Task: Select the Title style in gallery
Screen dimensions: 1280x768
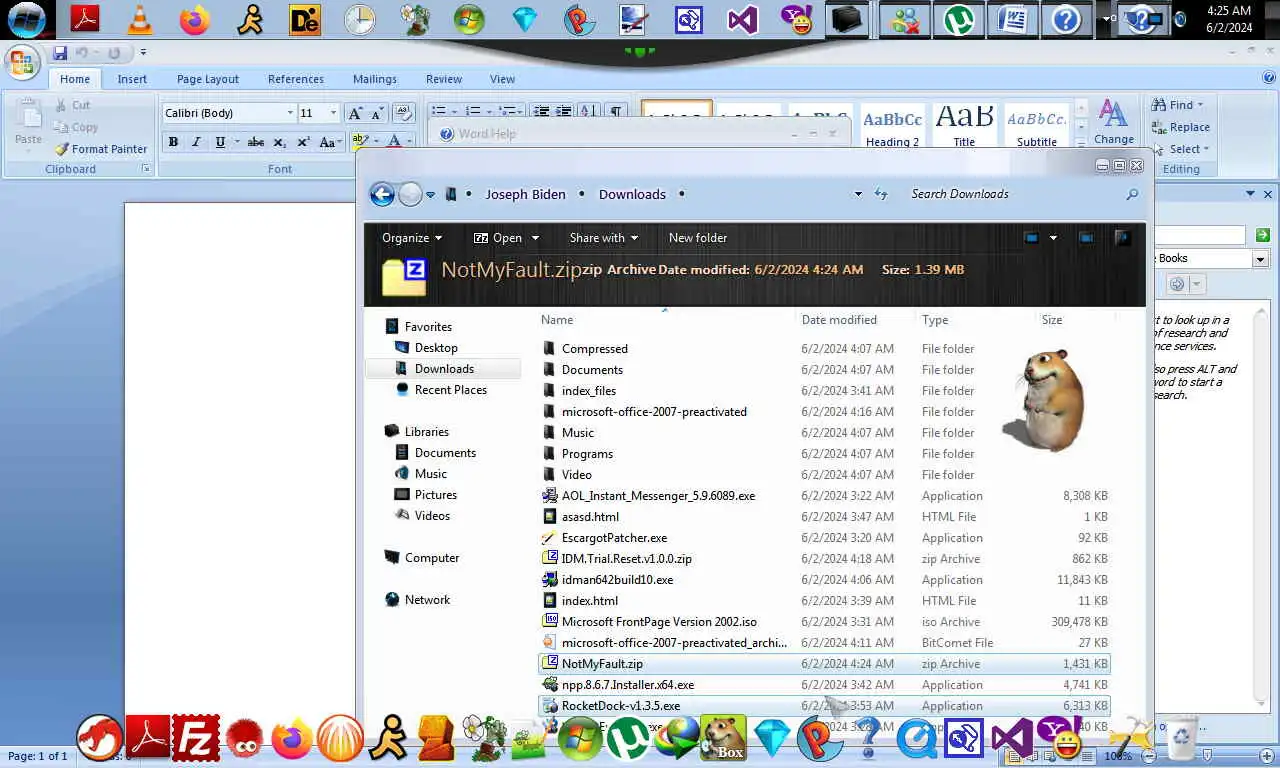Action: [964, 126]
